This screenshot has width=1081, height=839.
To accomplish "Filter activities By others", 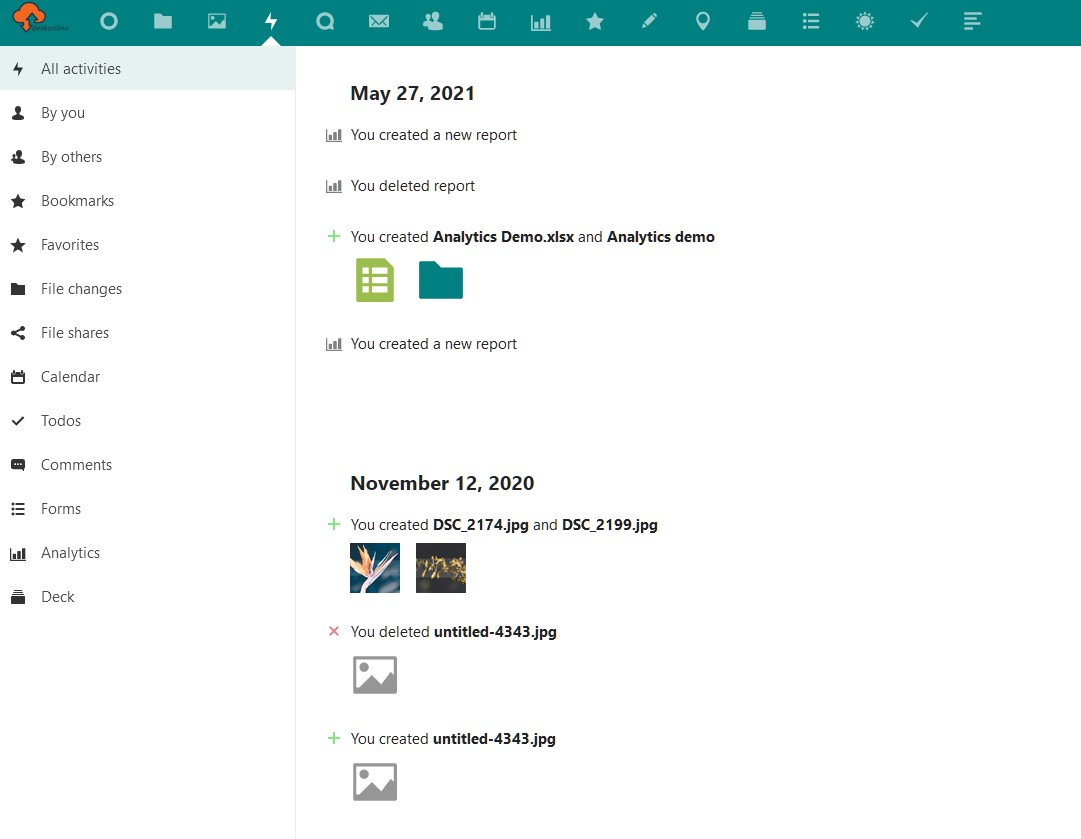I will [148, 156].
